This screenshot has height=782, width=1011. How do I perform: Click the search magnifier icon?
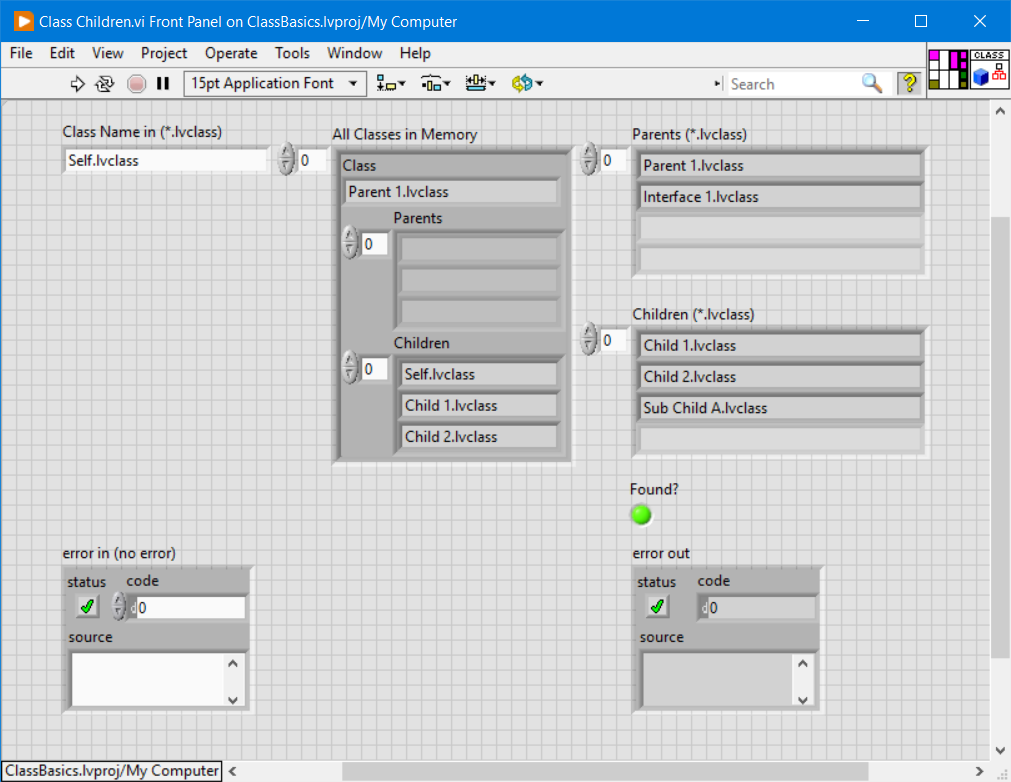872,83
